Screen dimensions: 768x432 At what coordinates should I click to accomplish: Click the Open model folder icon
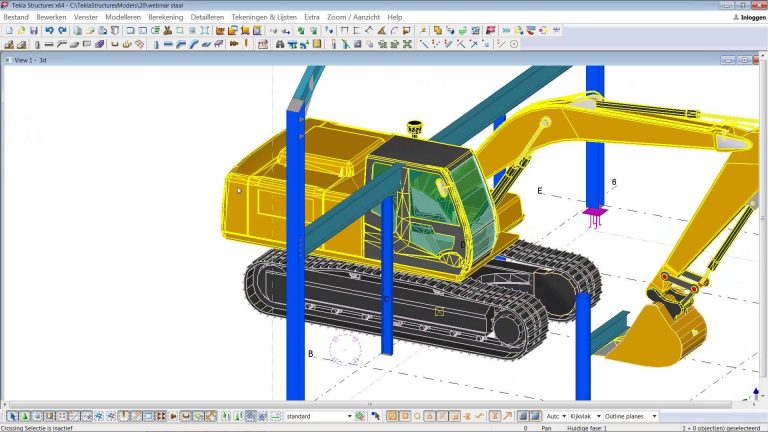pos(21,31)
